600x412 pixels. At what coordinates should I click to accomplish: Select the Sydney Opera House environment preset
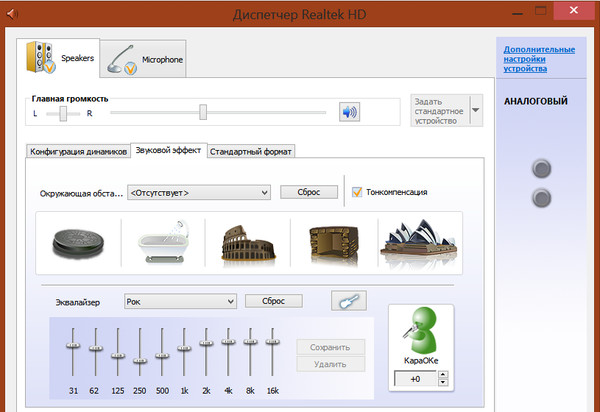pyautogui.click(x=419, y=241)
